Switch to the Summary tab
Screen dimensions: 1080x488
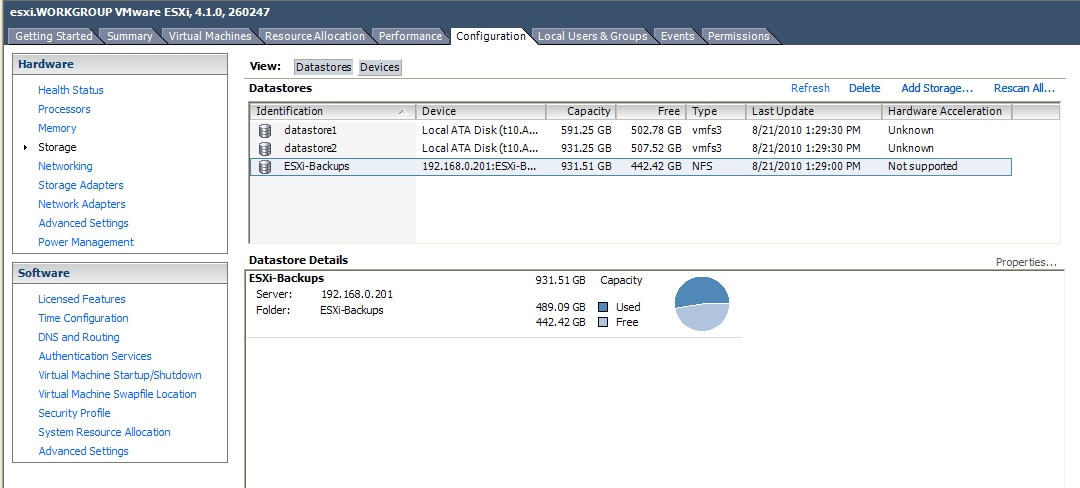point(129,36)
